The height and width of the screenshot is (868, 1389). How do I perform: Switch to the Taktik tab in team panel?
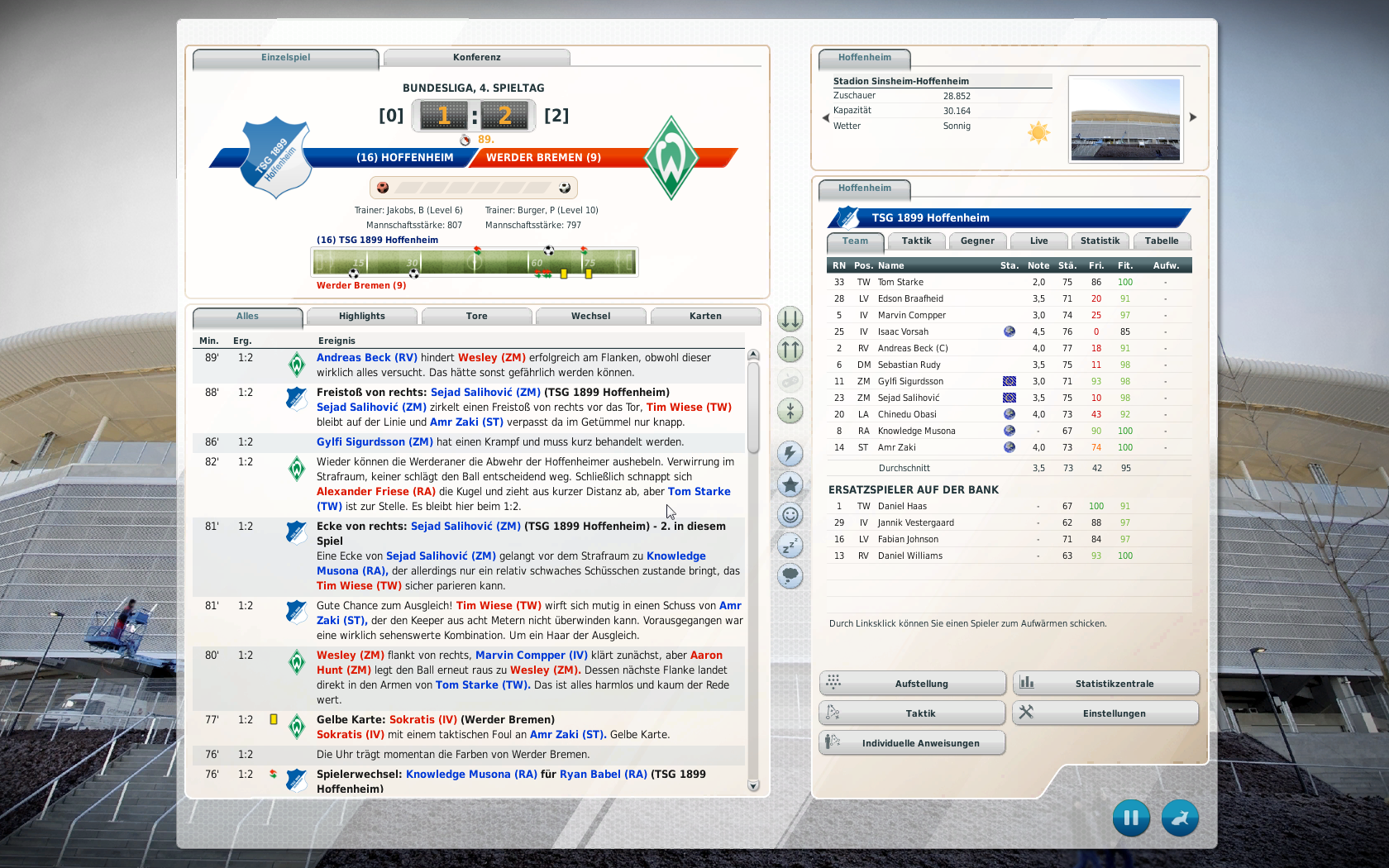click(916, 241)
